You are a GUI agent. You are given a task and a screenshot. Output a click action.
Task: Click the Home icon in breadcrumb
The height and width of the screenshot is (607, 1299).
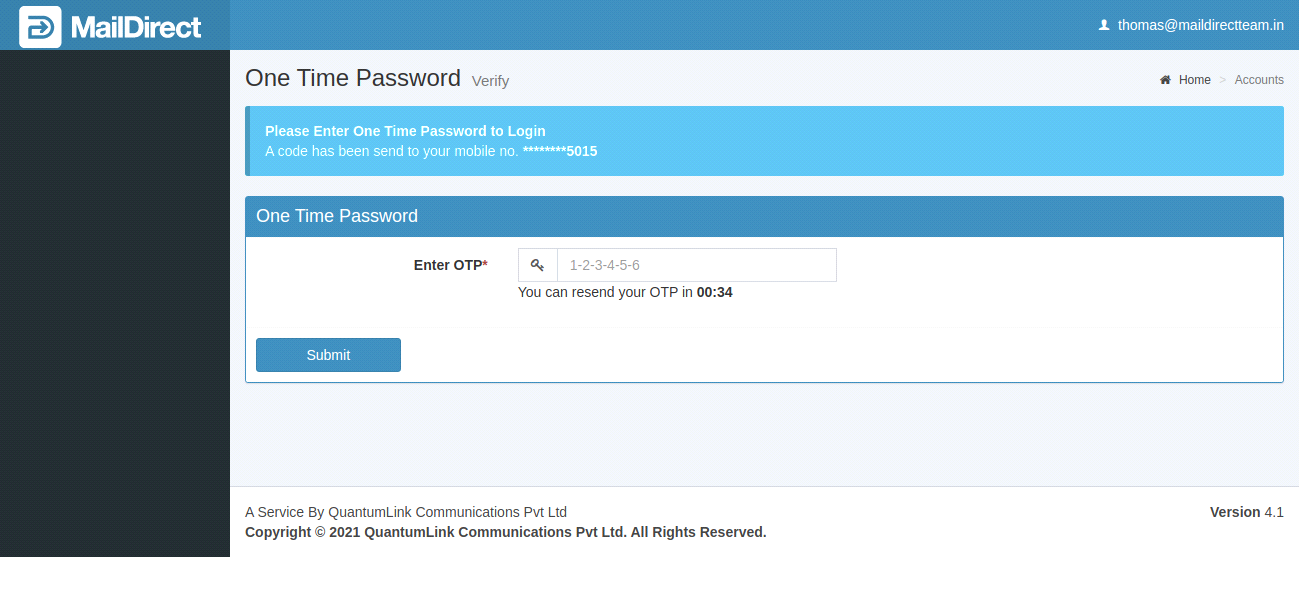[x=1165, y=80]
